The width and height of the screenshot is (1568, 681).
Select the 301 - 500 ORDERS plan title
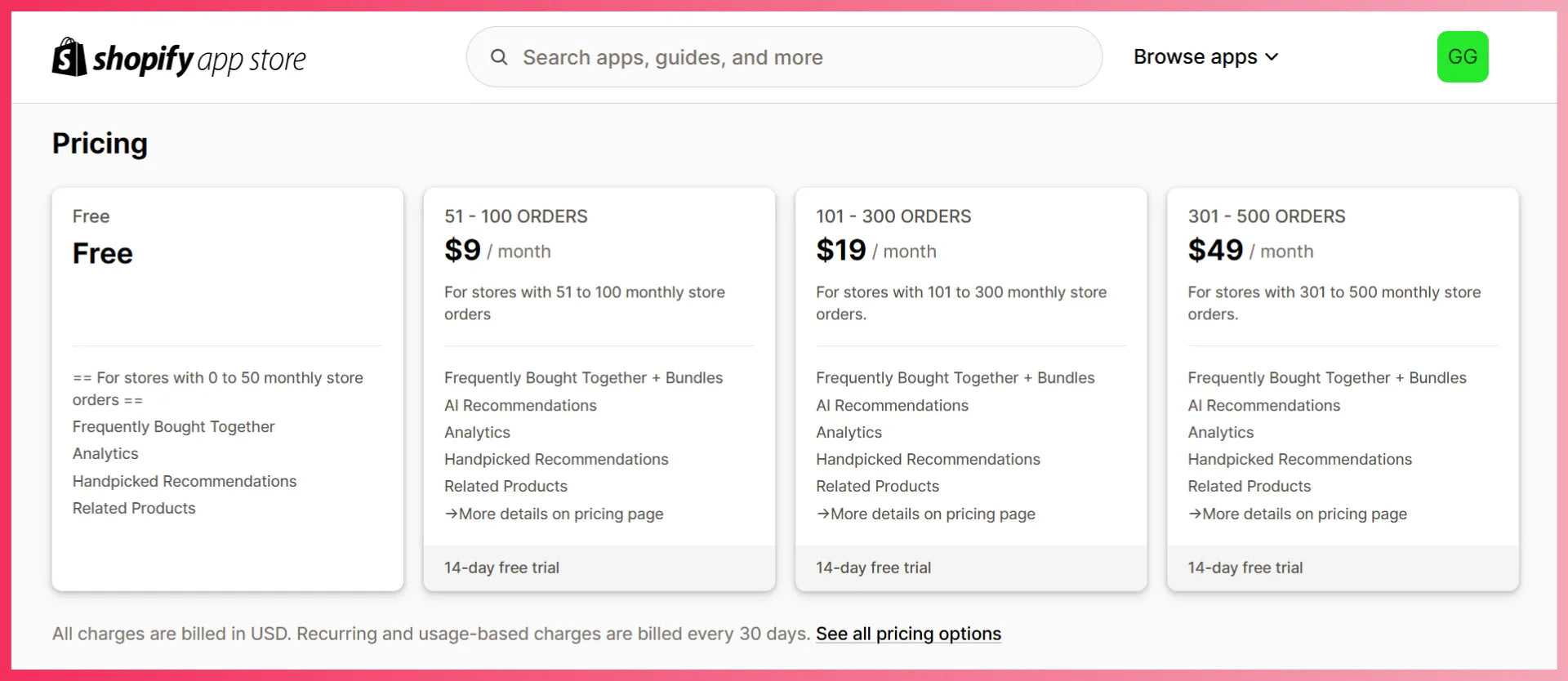click(1266, 216)
